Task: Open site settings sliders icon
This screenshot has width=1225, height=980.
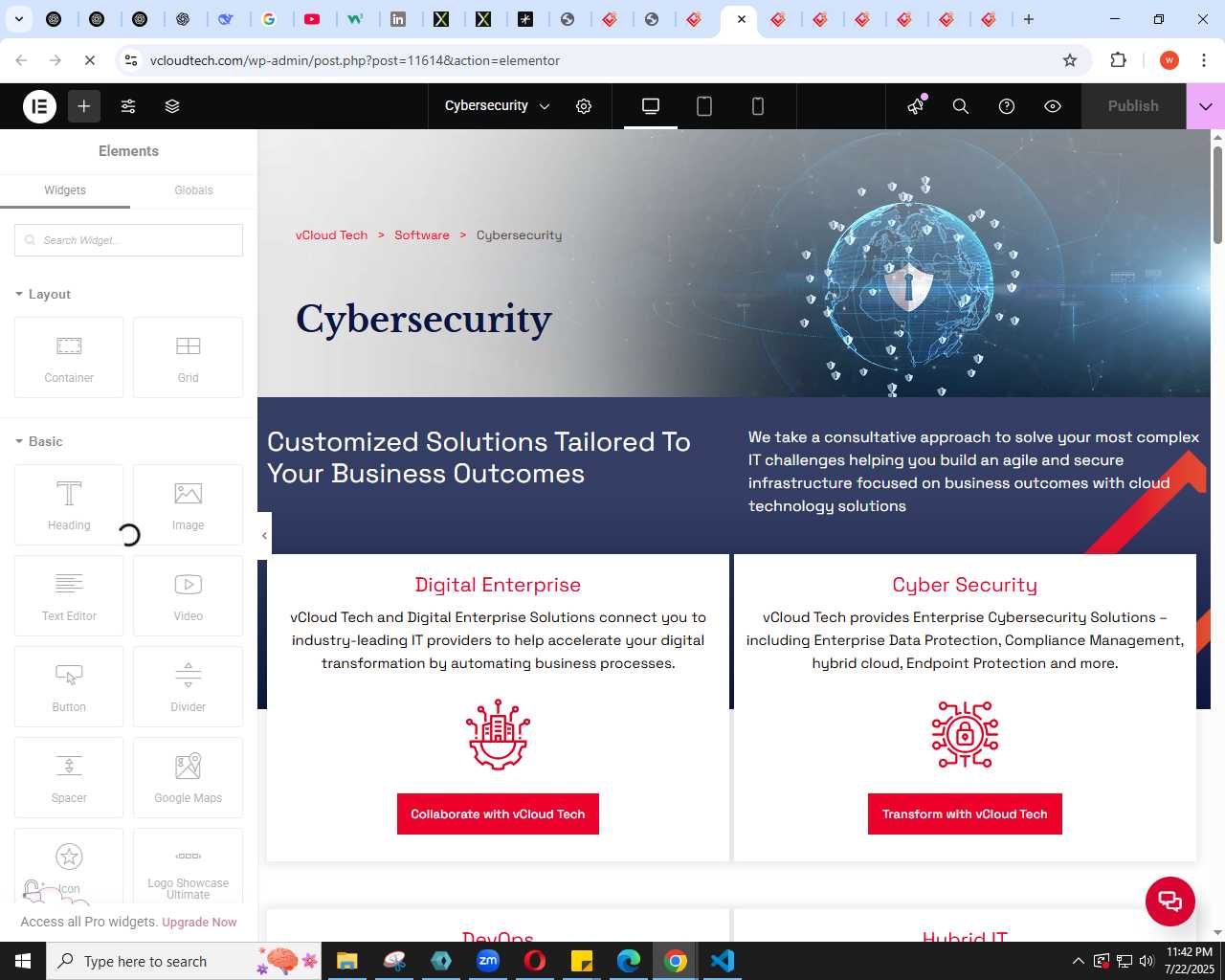Action: [128, 106]
